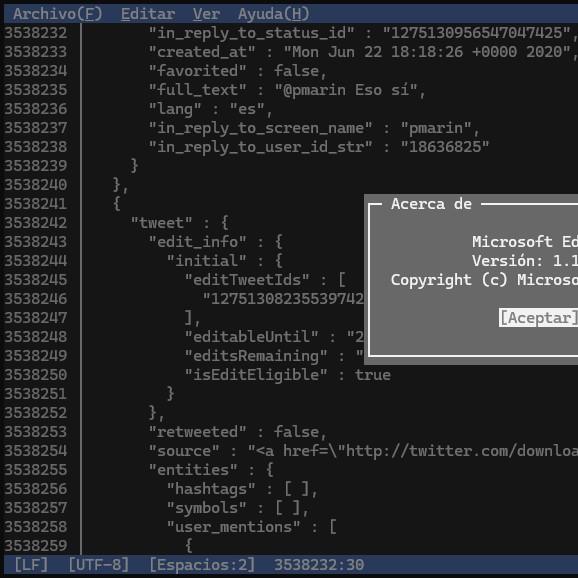Open the Ayuda(H) menu
578x578 pixels.
(274, 14)
